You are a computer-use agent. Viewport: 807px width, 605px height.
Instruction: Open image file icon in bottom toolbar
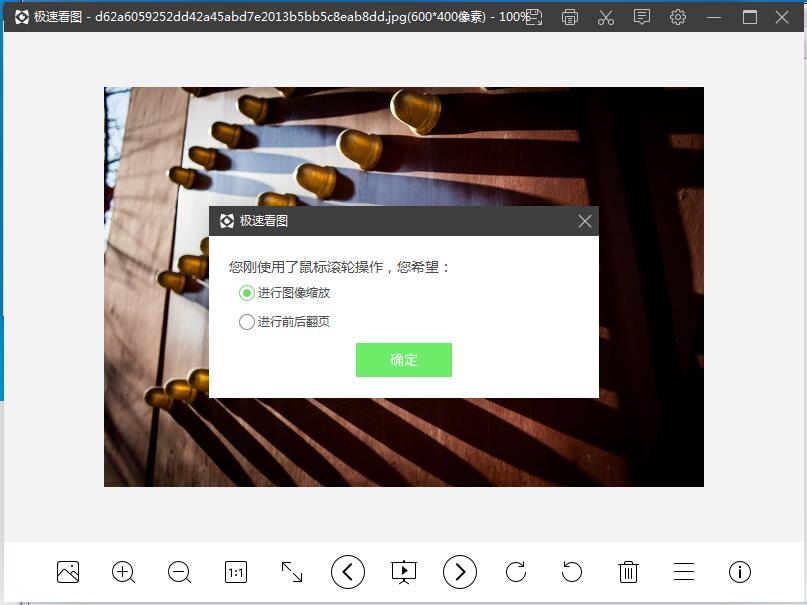click(68, 572)
